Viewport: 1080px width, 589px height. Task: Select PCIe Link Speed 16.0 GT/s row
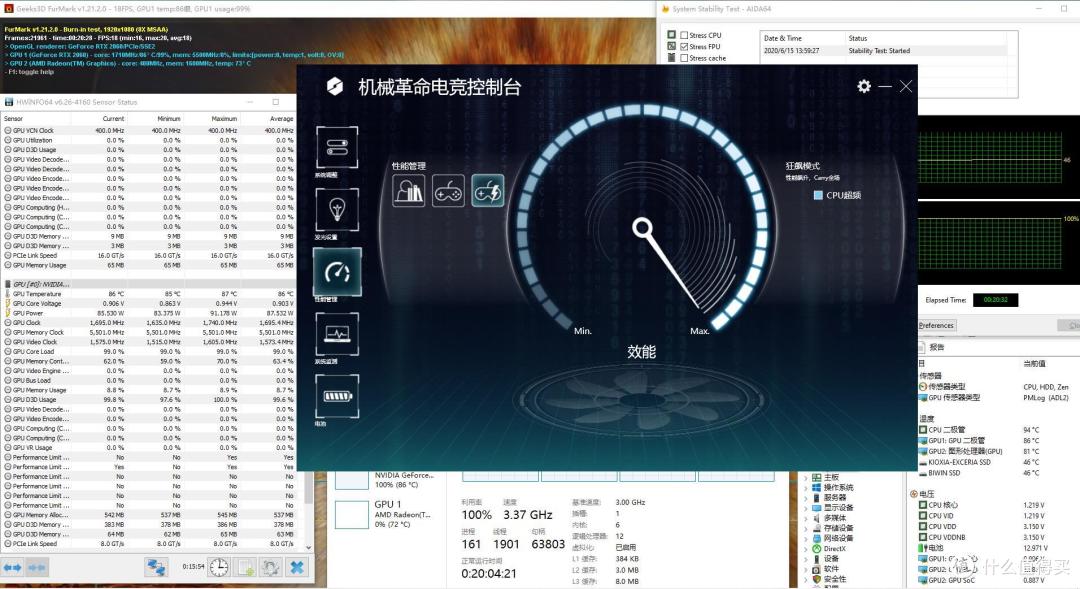tap(149, 256)
